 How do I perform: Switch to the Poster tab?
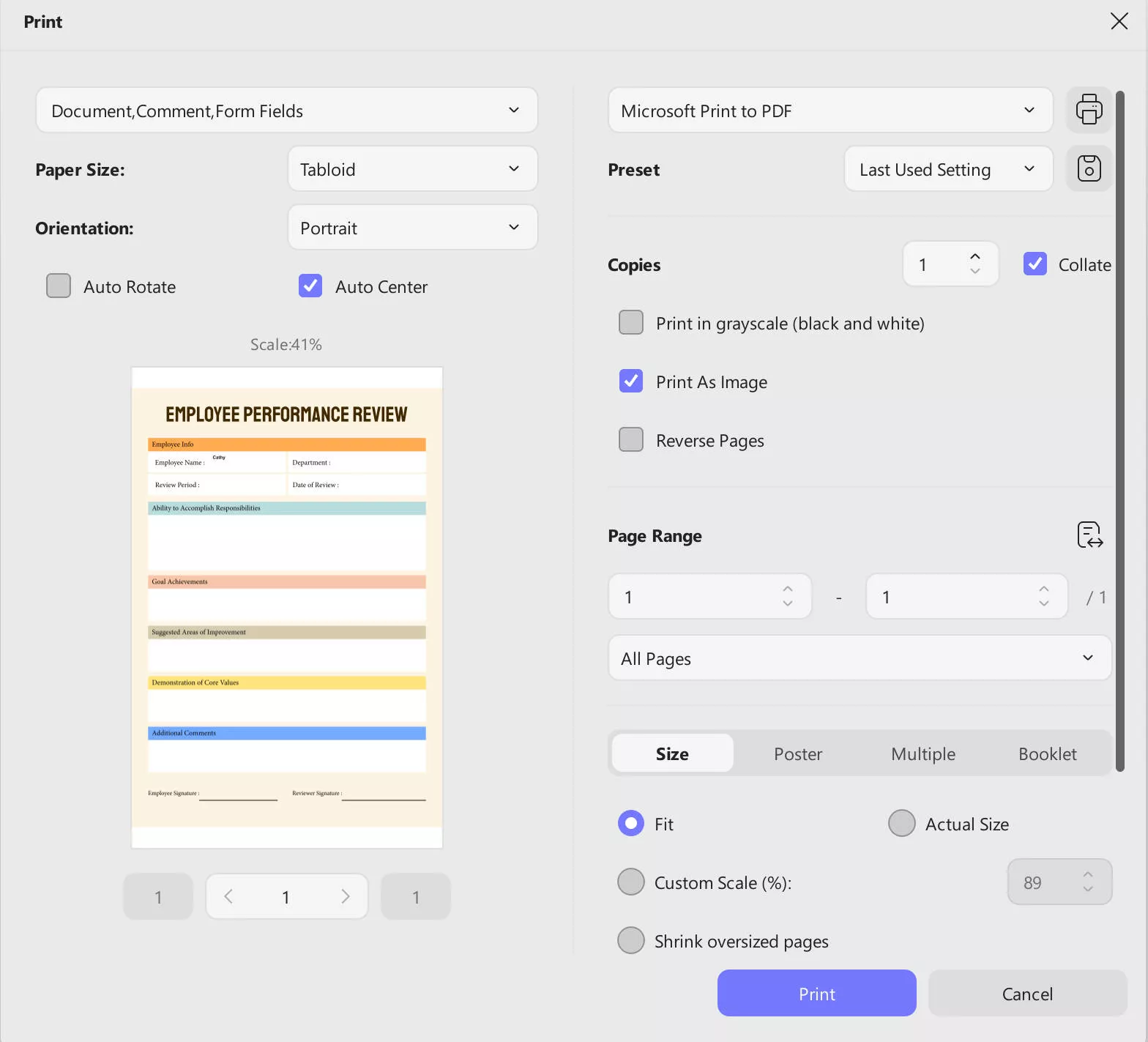pos(798,753)
